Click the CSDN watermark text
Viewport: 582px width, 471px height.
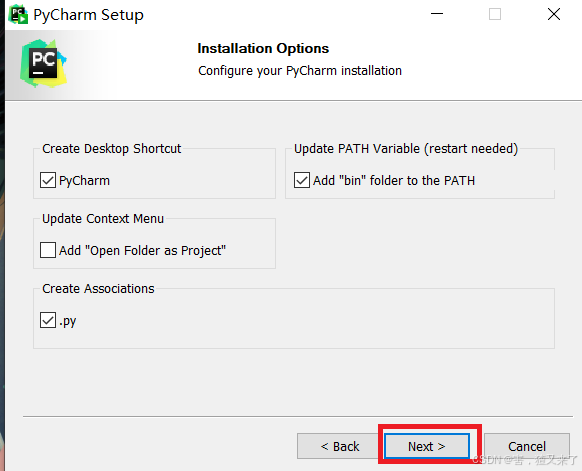tap(525, 460)
